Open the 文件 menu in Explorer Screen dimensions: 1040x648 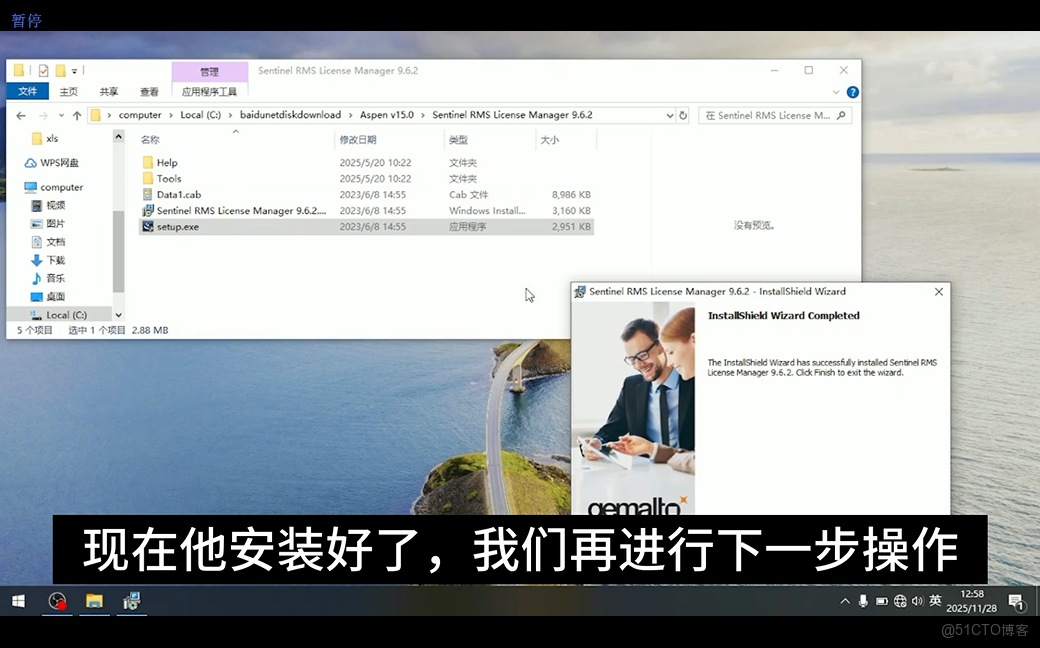click(27, 91)
